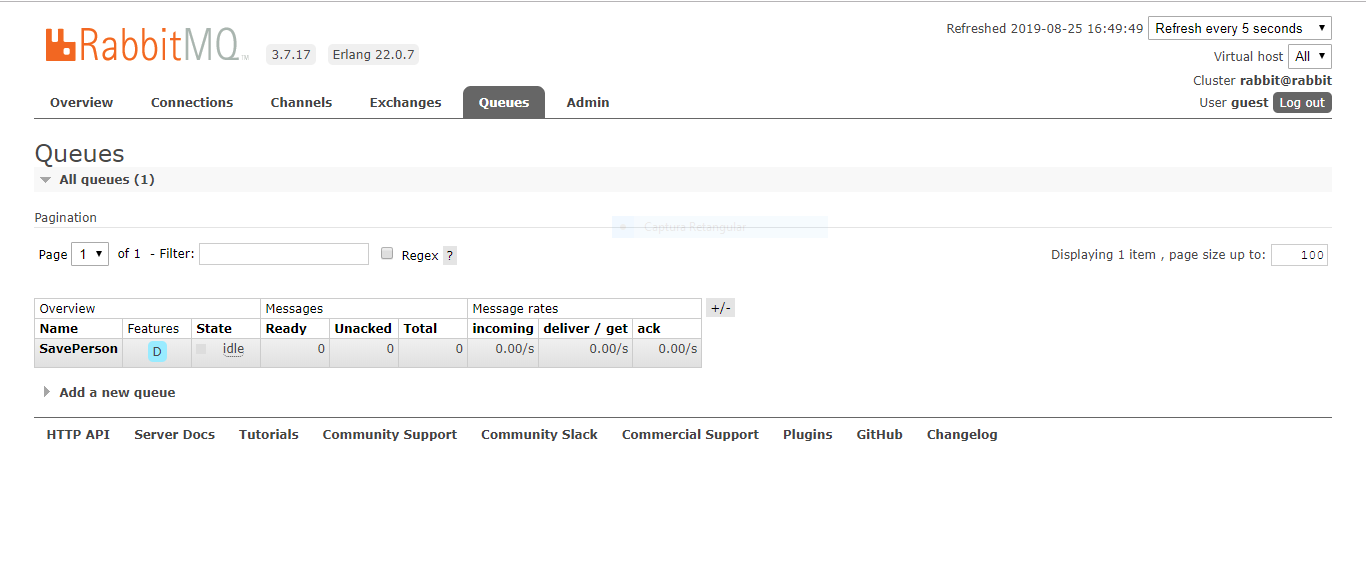Switch to the Connections tab

click(192, 102)
